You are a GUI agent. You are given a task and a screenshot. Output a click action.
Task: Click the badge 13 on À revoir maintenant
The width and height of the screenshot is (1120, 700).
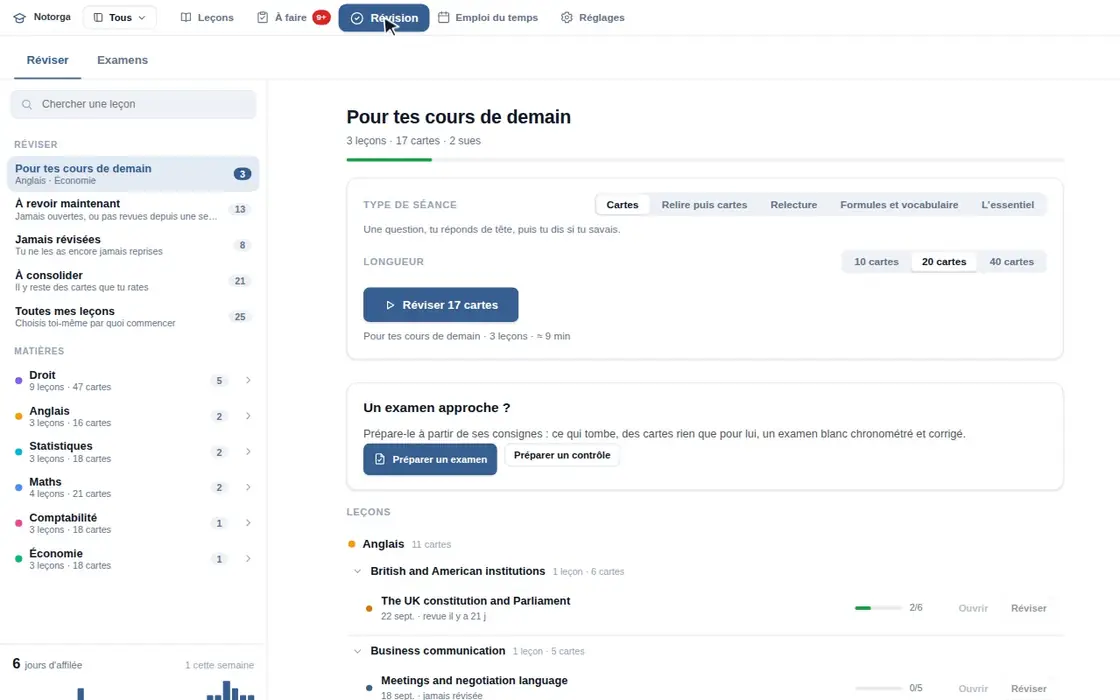(240, 209)
